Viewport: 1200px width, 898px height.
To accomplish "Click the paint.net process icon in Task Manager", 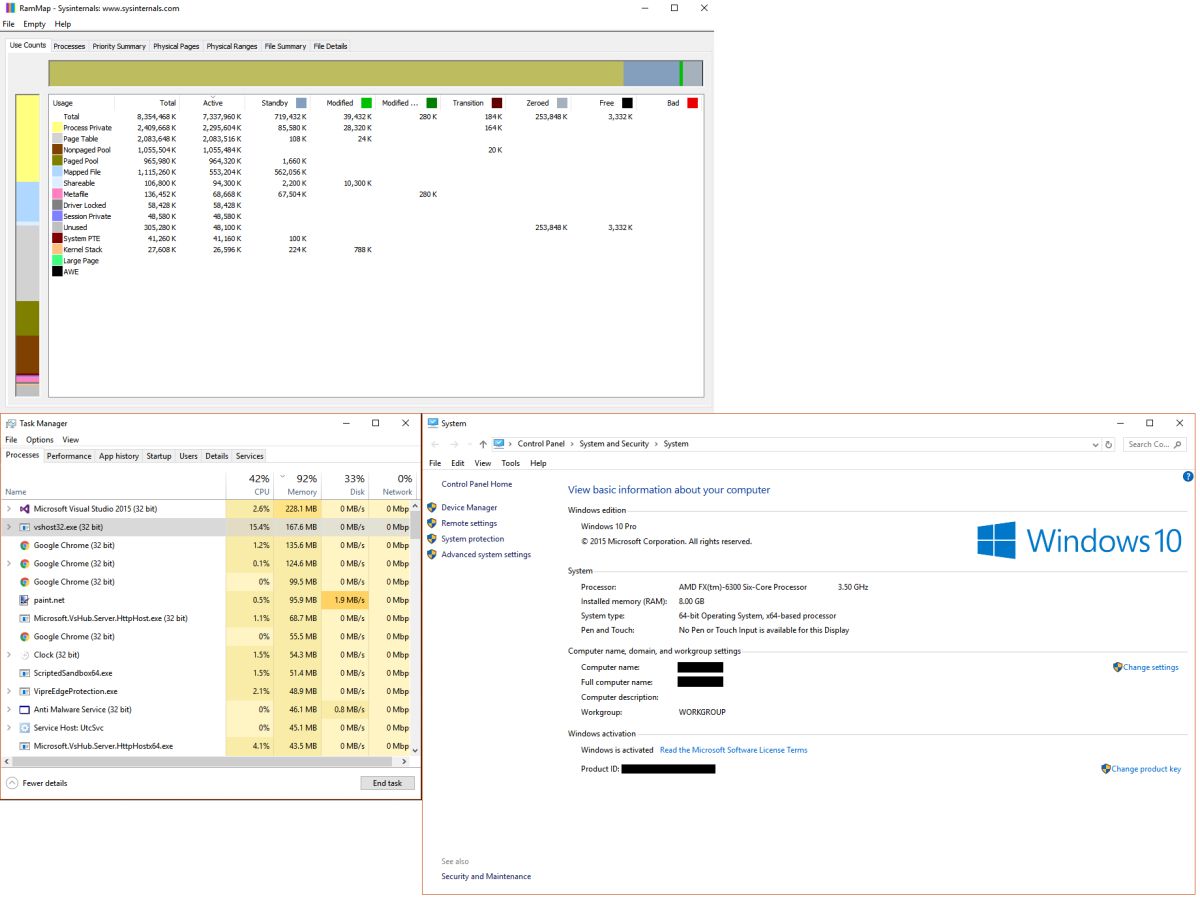I will tap(24, 600).
